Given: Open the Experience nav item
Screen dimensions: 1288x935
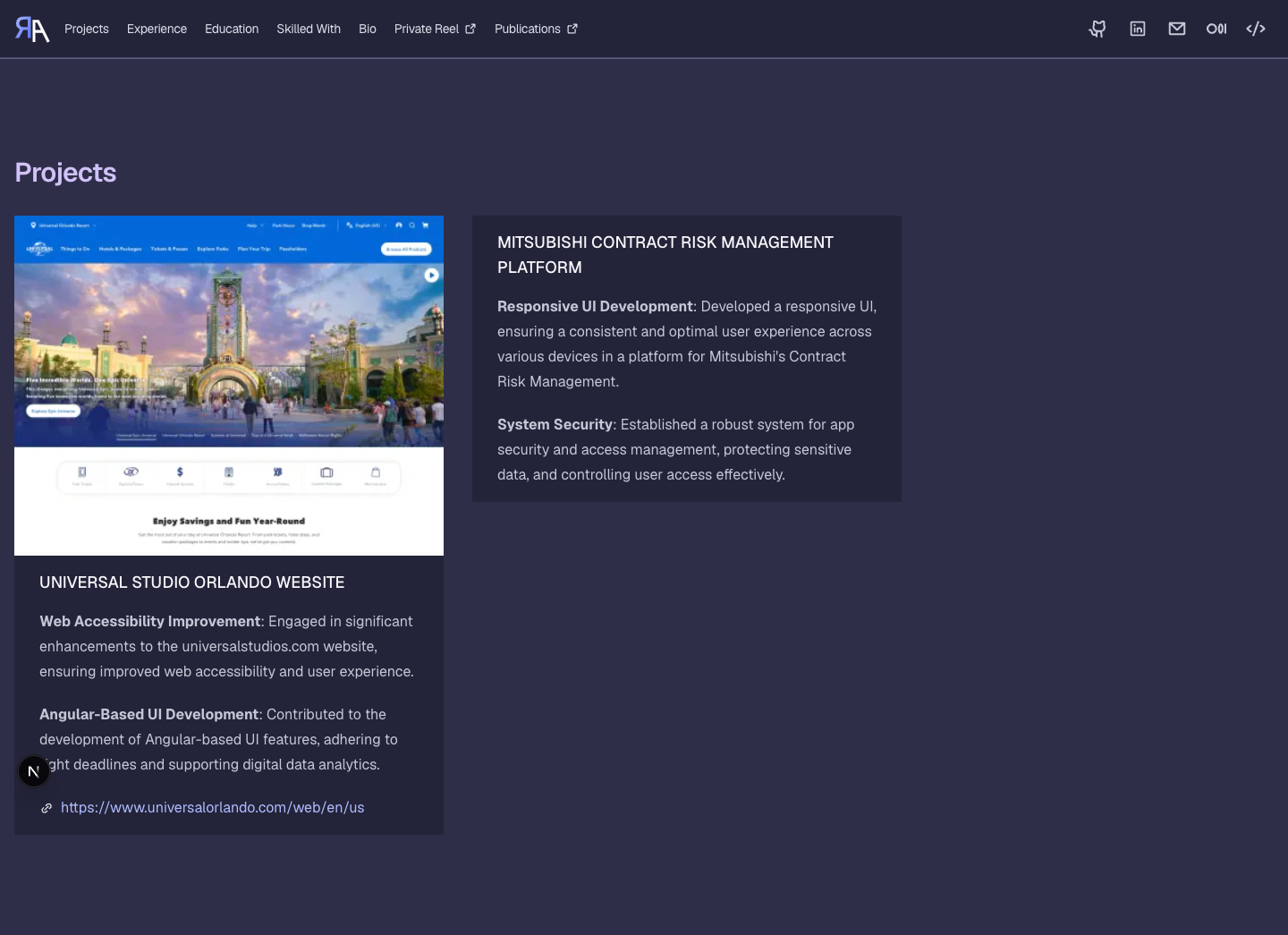Looking at the screenshot, I should pyautogui.click(x=157, y=29).
